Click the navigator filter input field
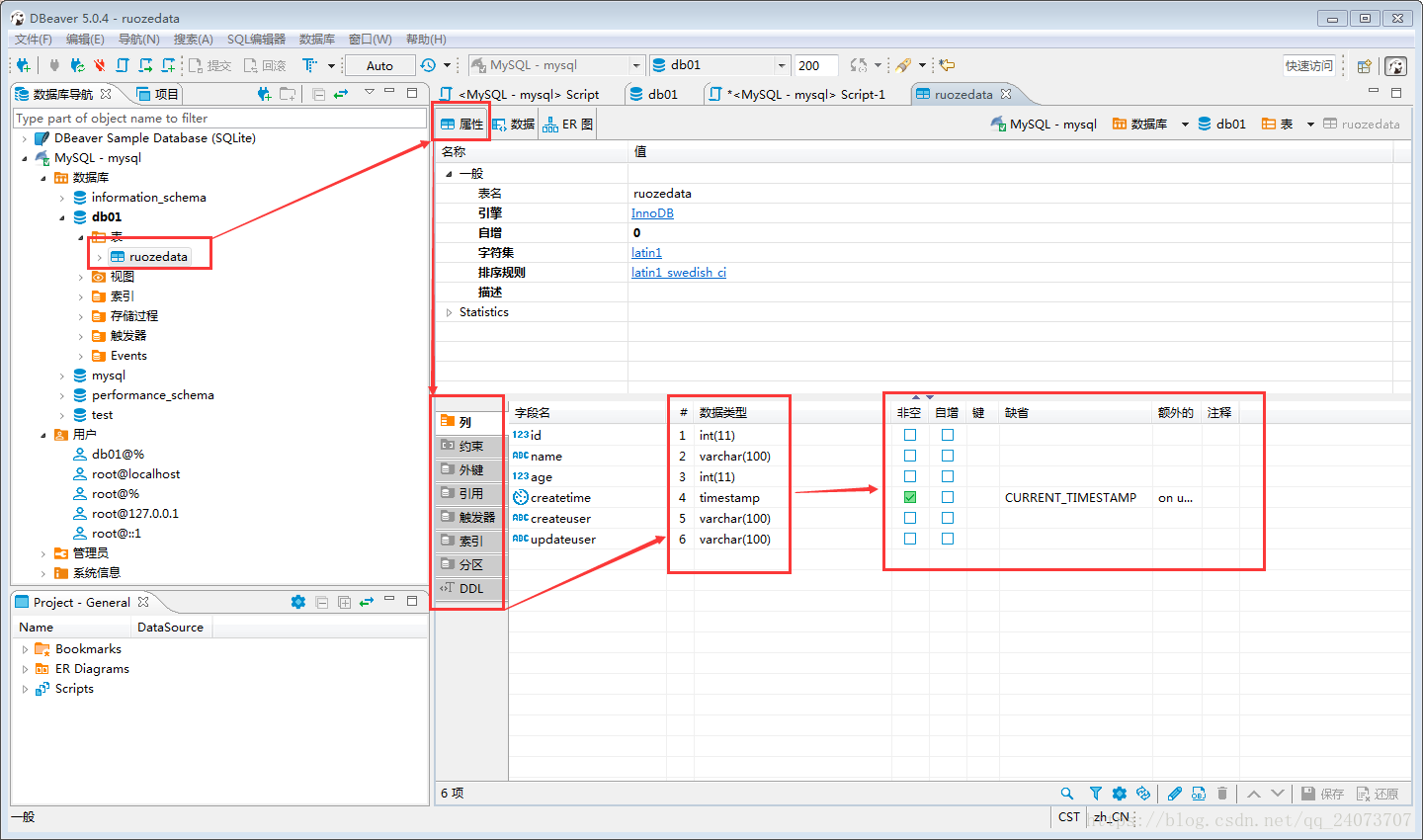The width and height of the screenshot is (1423, 840). click(219, 118)
